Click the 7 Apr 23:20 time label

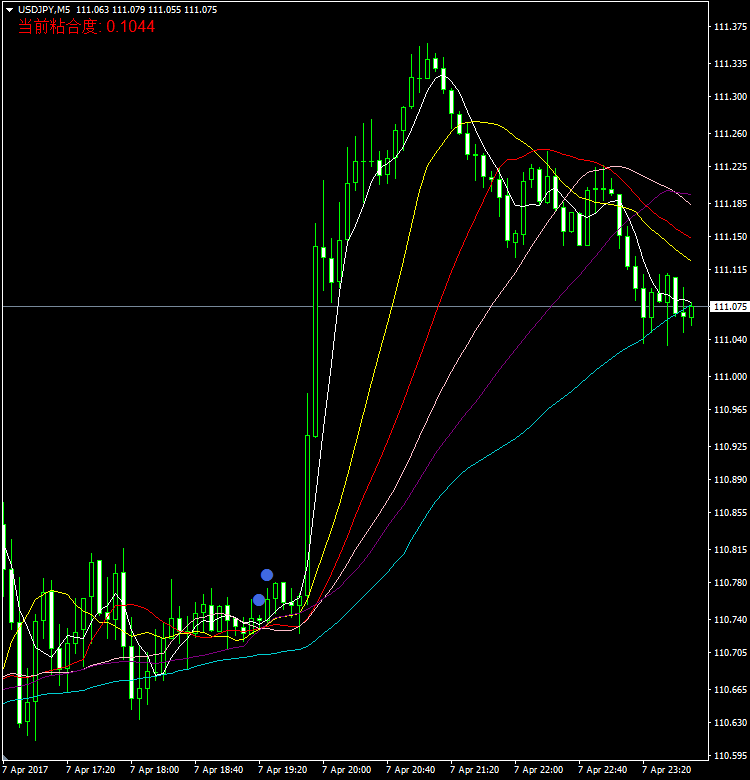pos(666,770)
